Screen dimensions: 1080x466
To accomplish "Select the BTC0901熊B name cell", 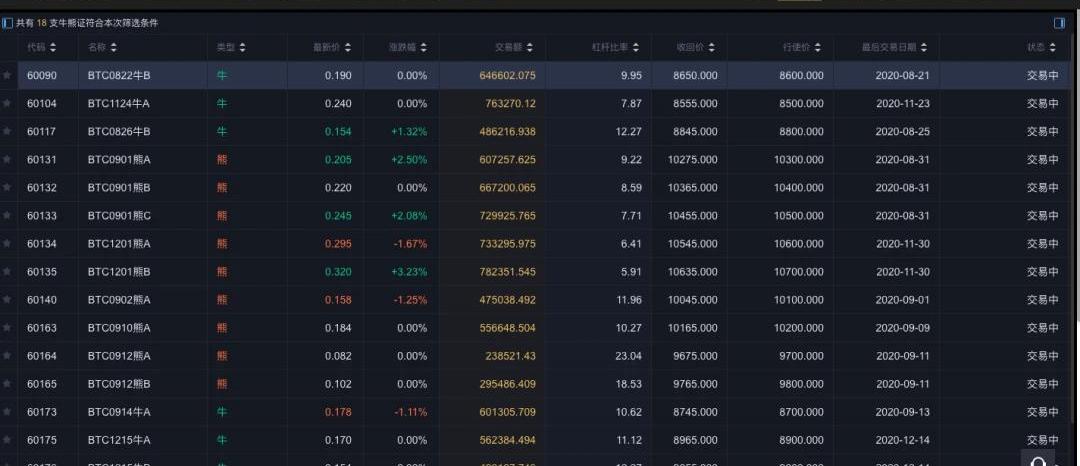I will [x=118, y=188].
